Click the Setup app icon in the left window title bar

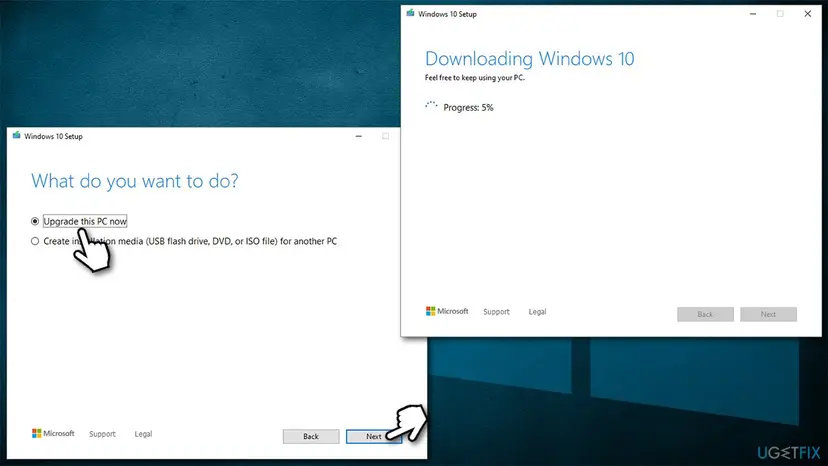(16, 136)
